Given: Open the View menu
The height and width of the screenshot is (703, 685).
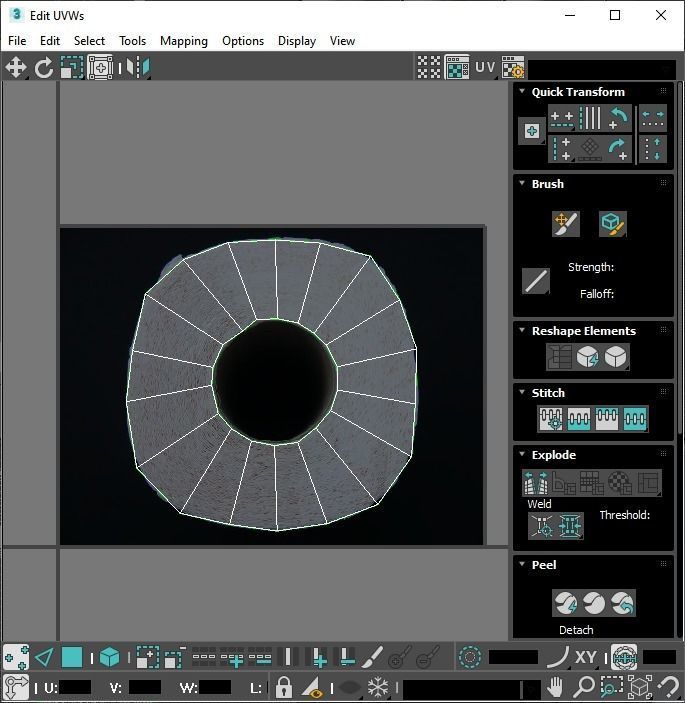Looking at the screenshot, I should (x=342, y=41).
